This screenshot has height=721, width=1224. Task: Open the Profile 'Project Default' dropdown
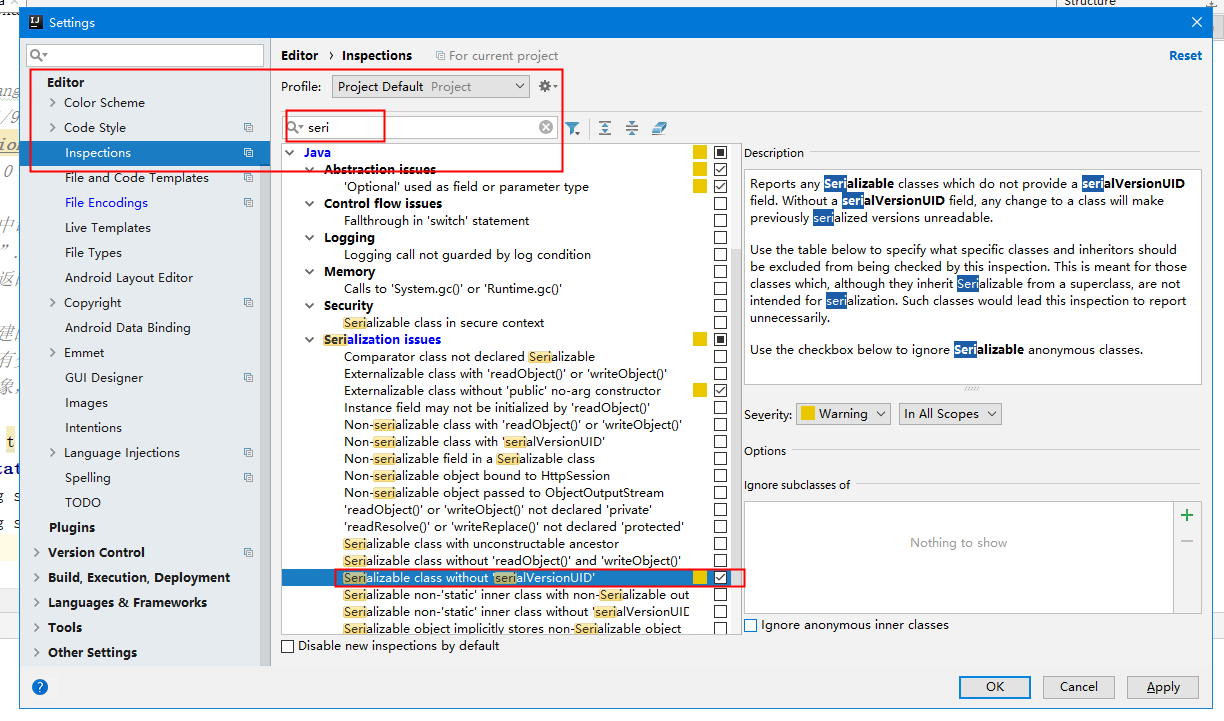tap(431, 87)
